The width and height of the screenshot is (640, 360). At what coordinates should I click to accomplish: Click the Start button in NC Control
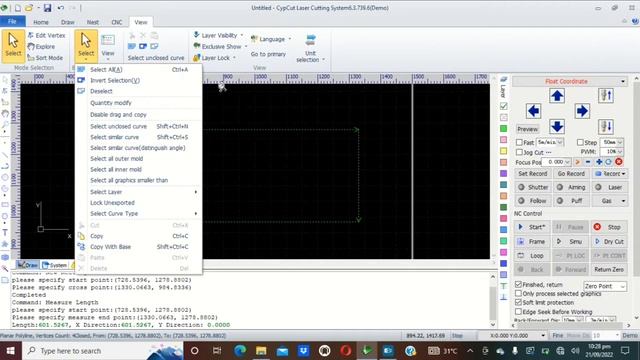[532, 227]
